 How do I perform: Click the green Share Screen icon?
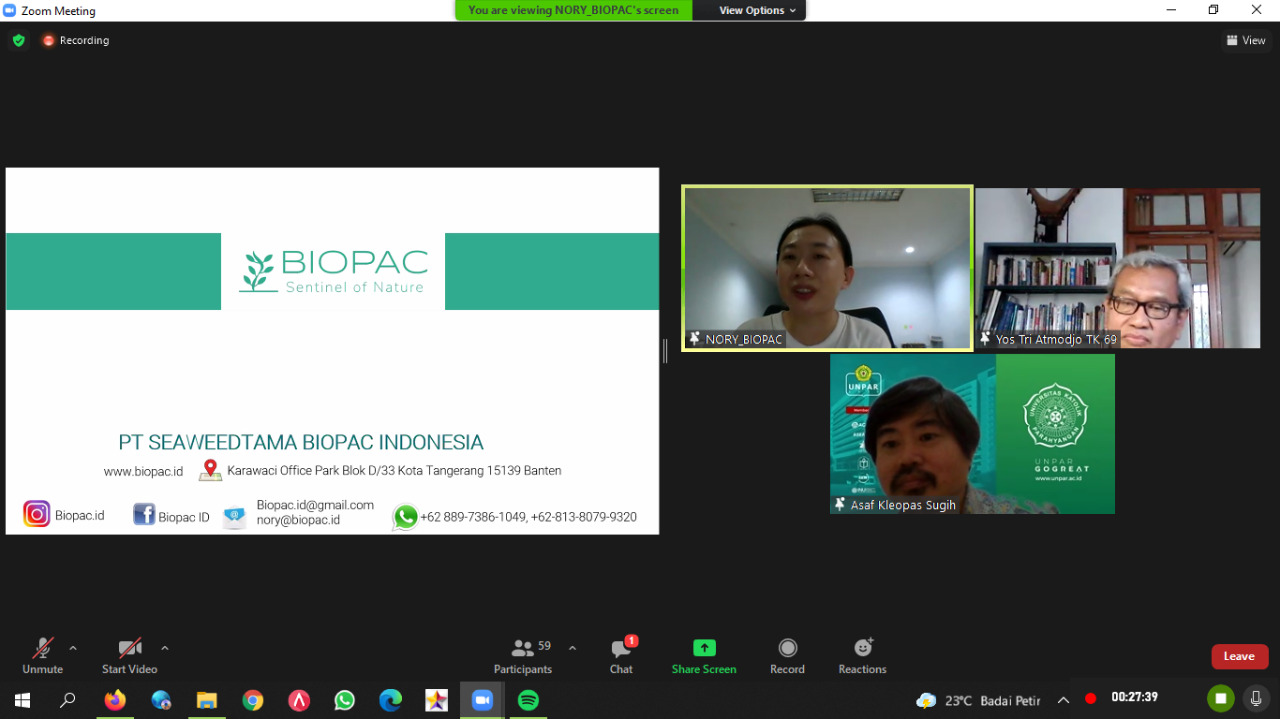pos(704,648)
